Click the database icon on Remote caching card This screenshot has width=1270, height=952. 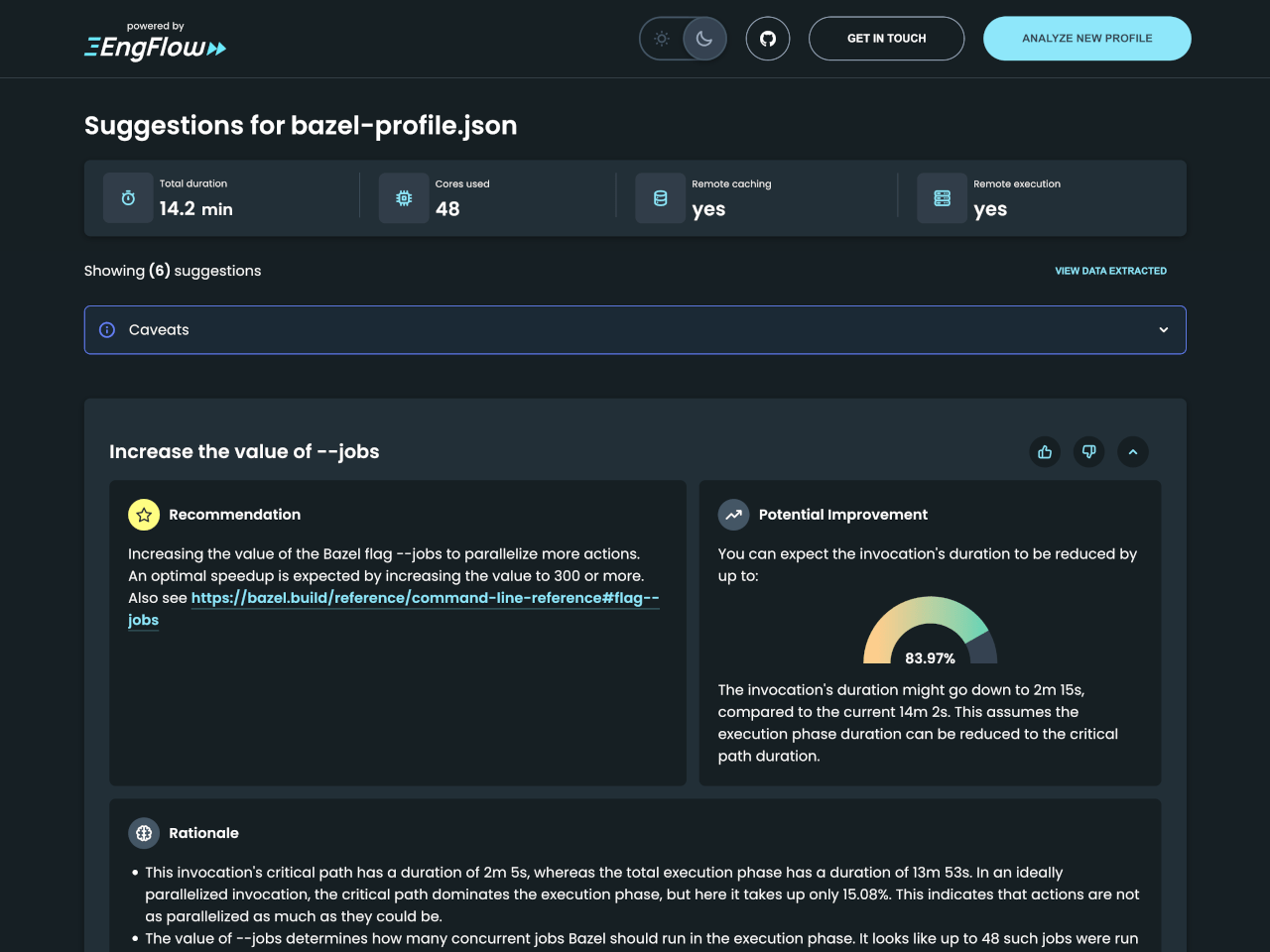click(x=660, y=197)
